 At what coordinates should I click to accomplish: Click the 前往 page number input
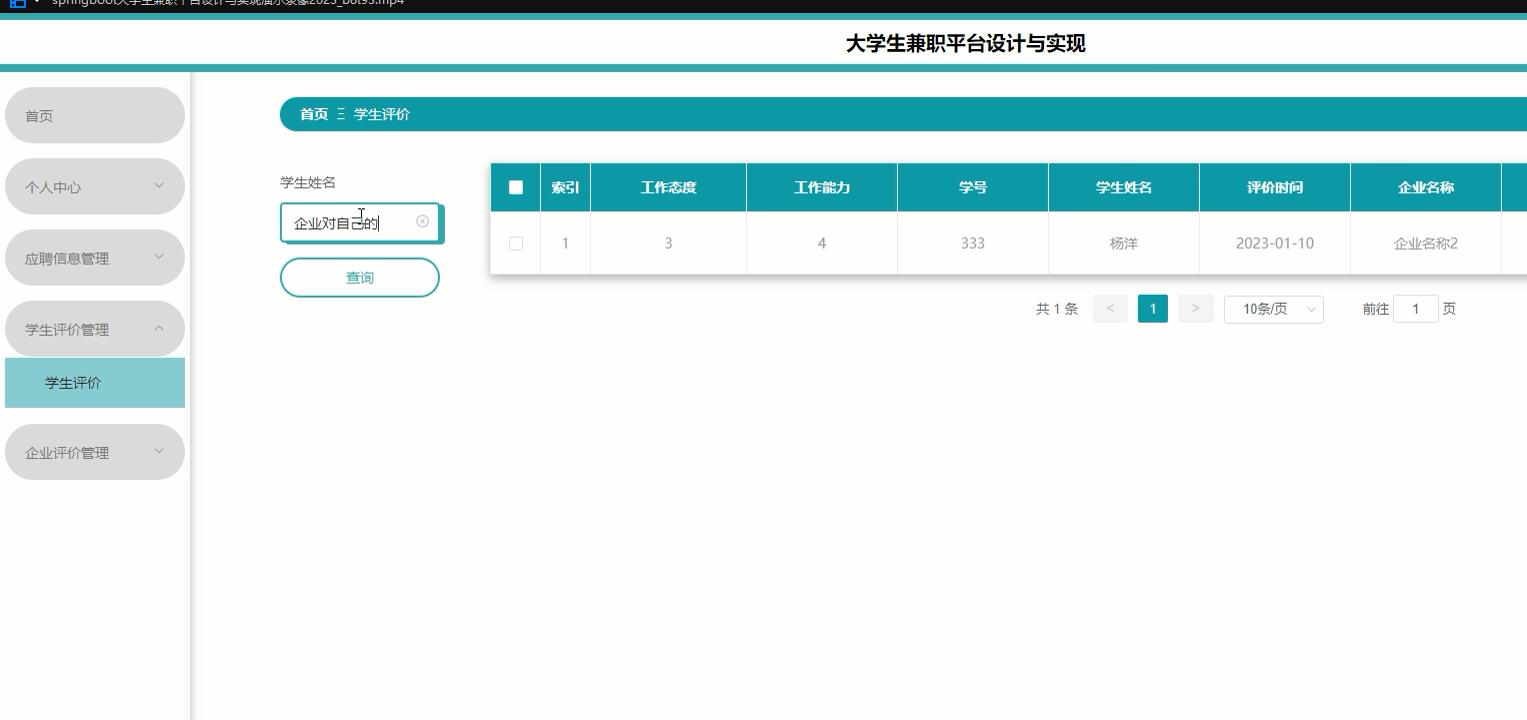coord(1415,309)
